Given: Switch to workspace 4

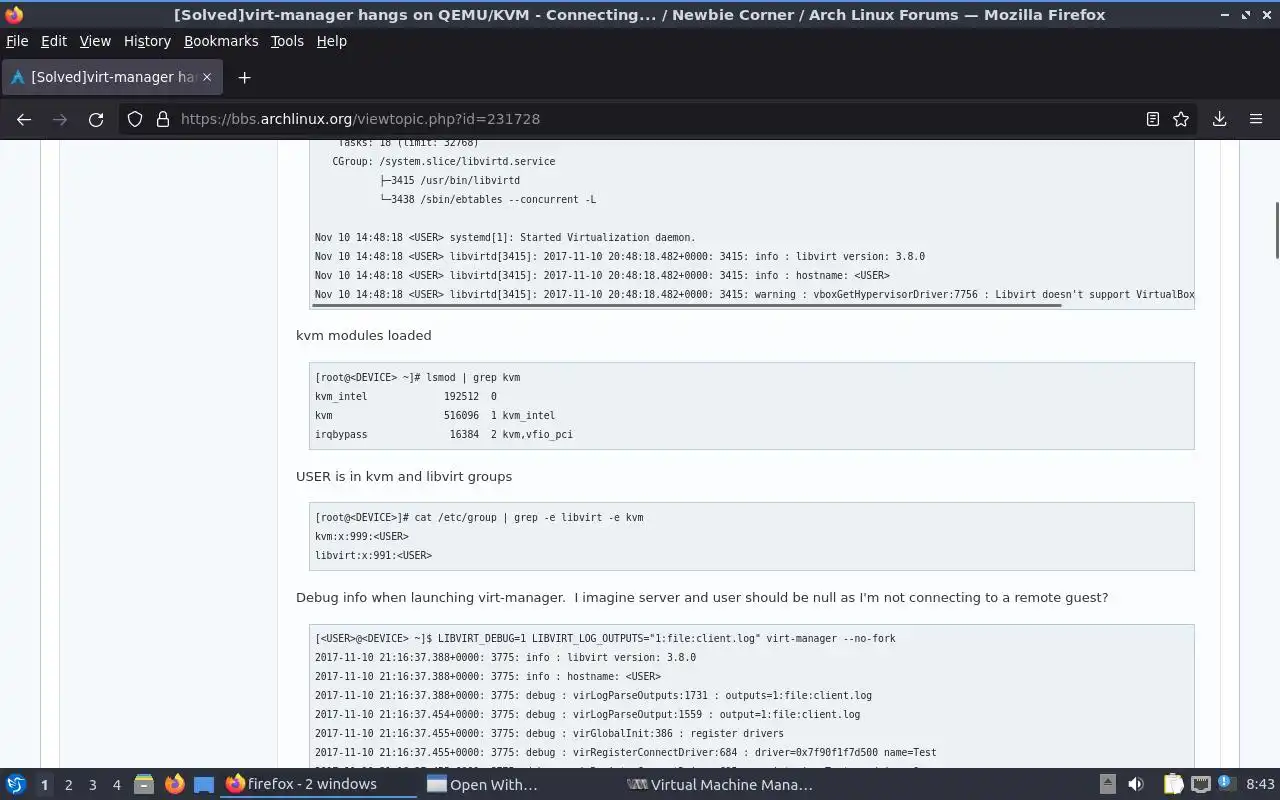Looking at the screenshot, I should [116, 785].
